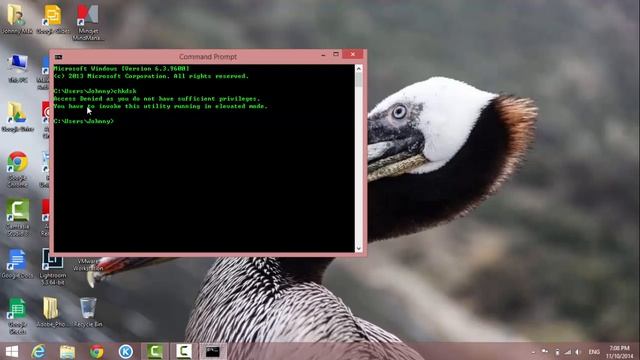Click the Command Prompt scrollbar up arrow
The height and width of the screenshot is (360, 640).
359,69
